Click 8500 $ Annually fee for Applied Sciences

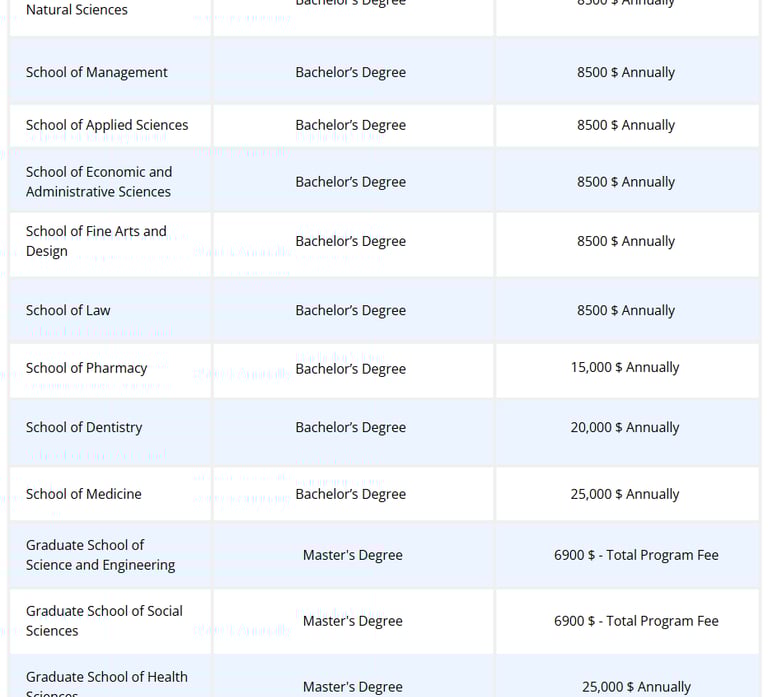click(626, 125)
